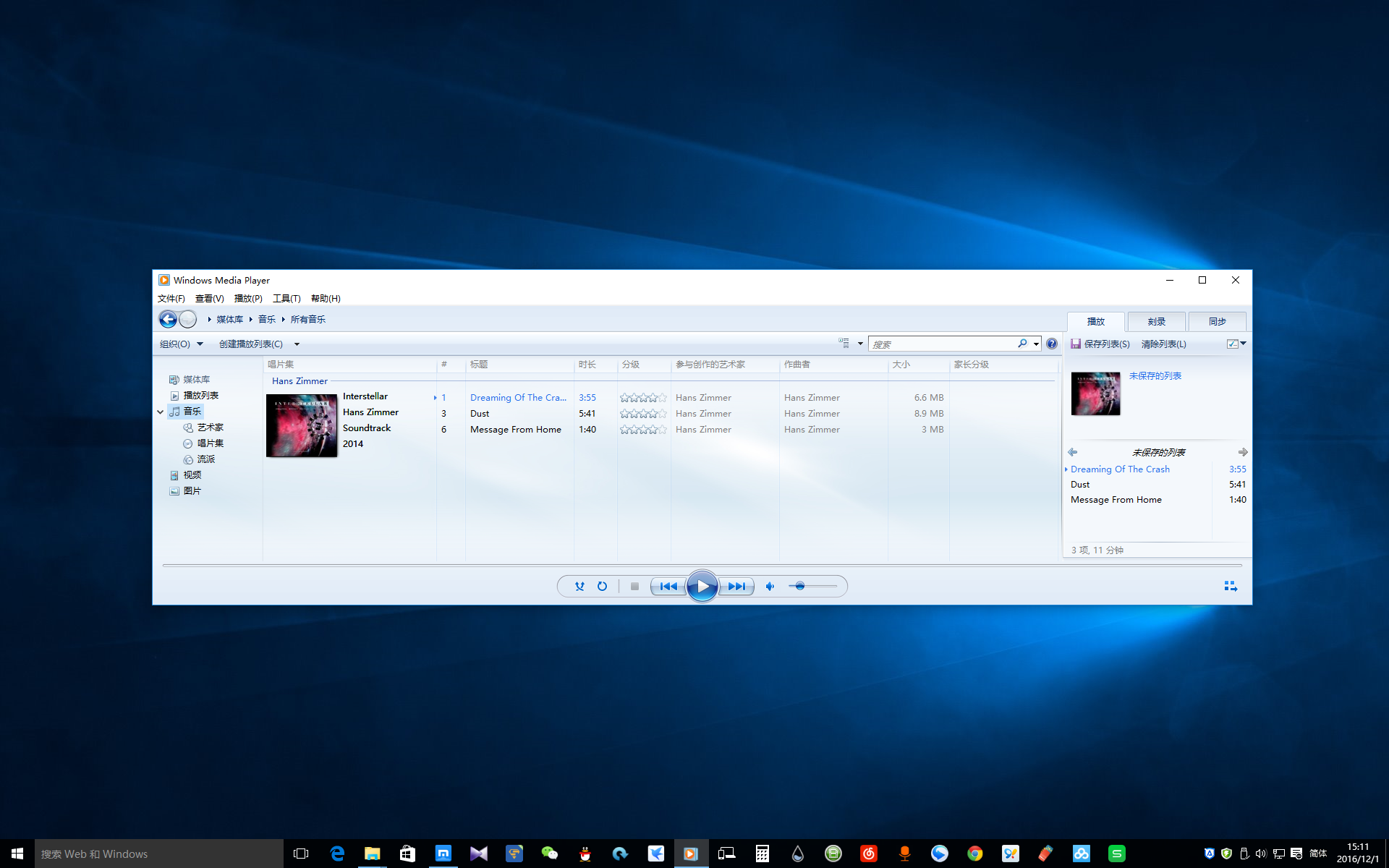Click 未保存的列表 link in playlist pane
Viewport: 1389px width, 868px height.
(1155, 376)
